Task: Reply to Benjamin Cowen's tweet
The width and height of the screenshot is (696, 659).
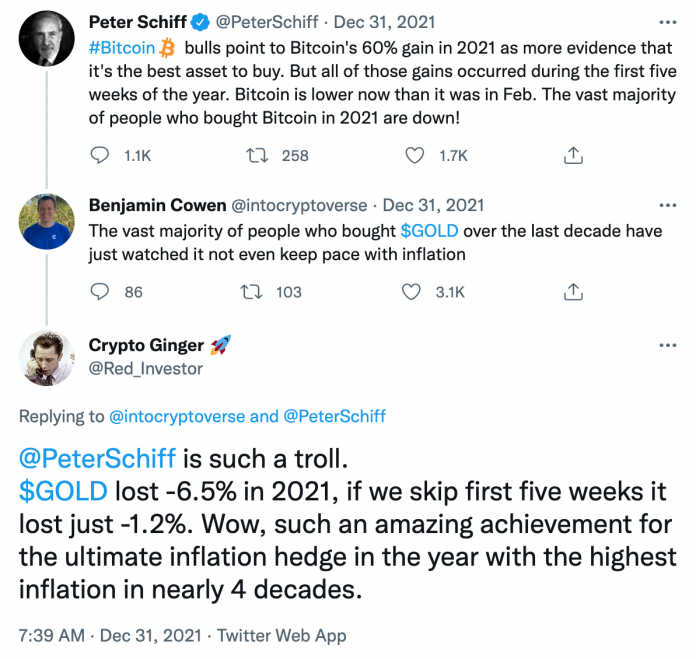Action: pyautogui.click(x=100, y=292)
